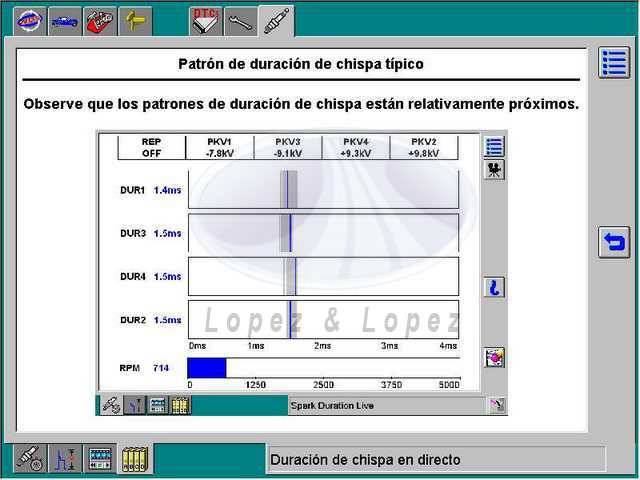
Task: Click the PKV2 +9.8kV header cell
Action: coord(424,147)
